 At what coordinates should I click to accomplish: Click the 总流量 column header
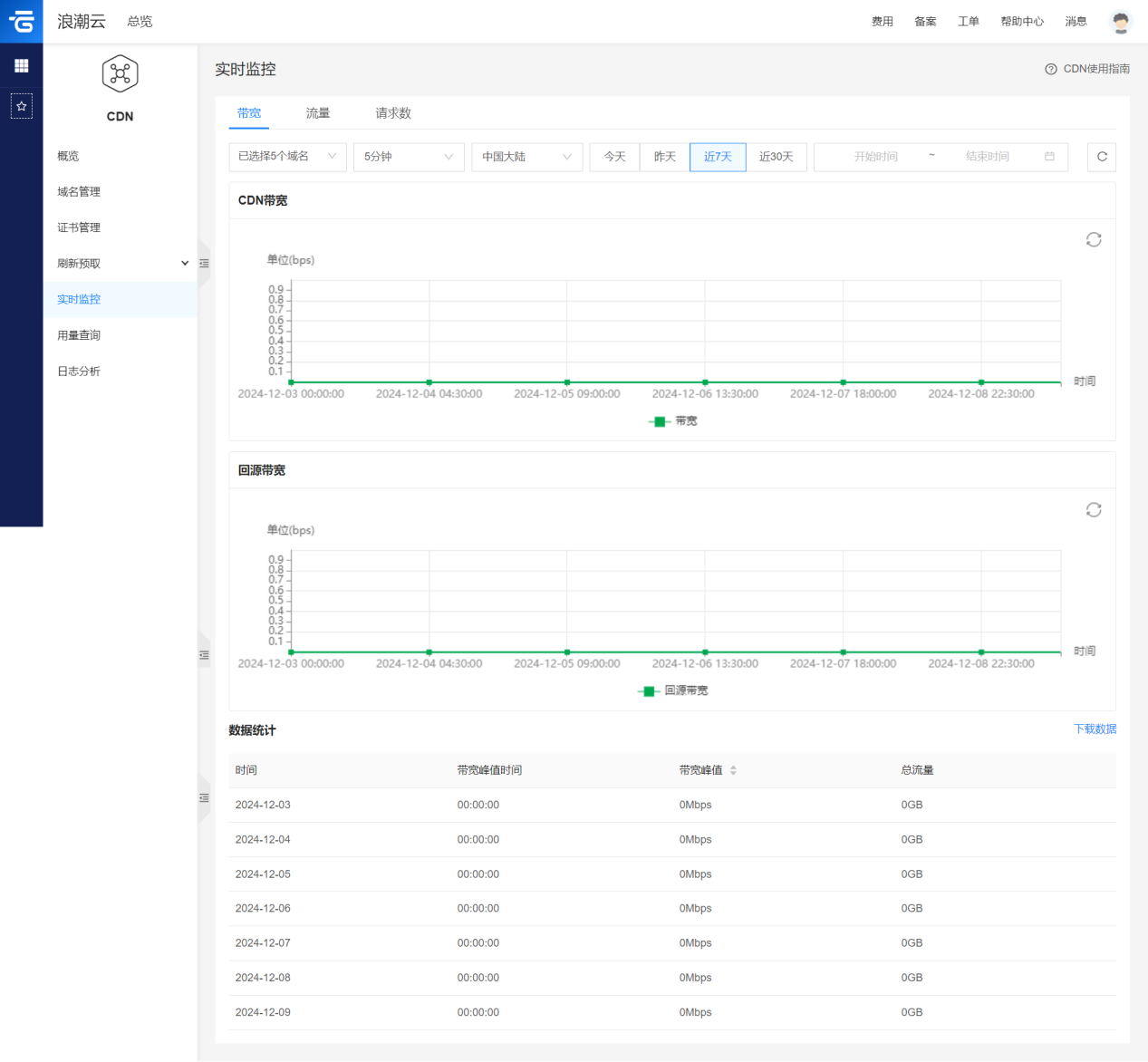pos(917,770)
